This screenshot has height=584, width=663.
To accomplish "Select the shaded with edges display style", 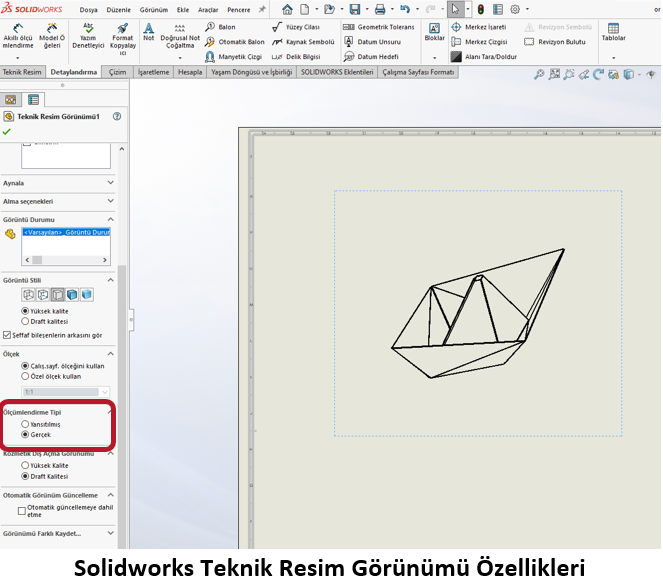I will click(72, 294).
